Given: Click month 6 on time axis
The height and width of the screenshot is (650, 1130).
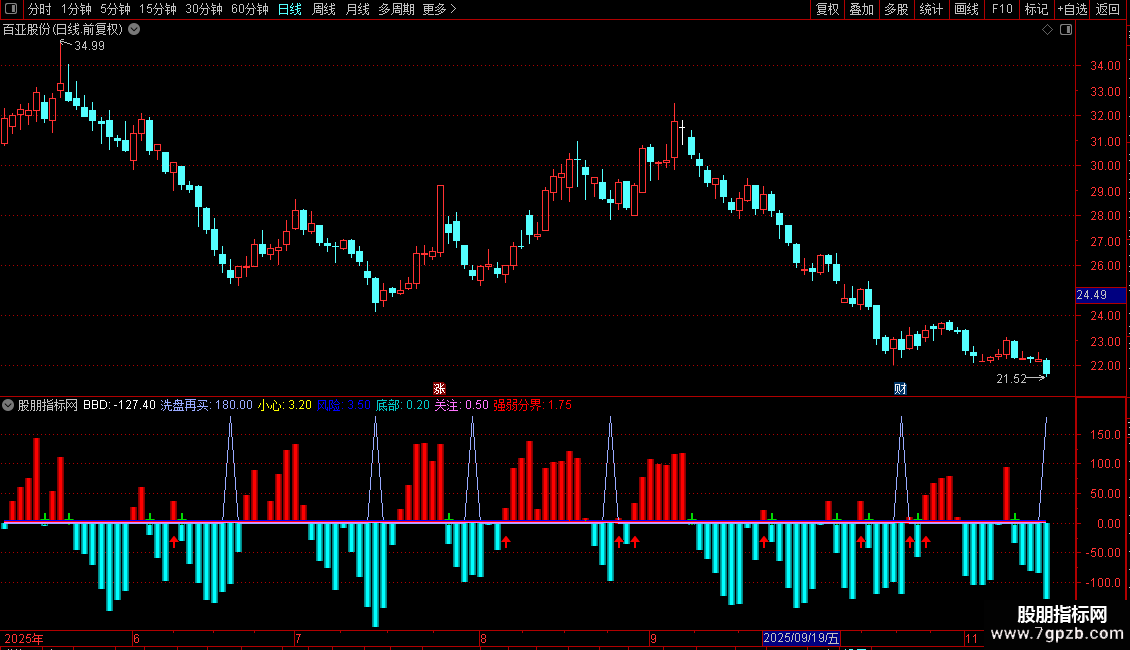Looking at the screenshot, I should pos(136,638).
